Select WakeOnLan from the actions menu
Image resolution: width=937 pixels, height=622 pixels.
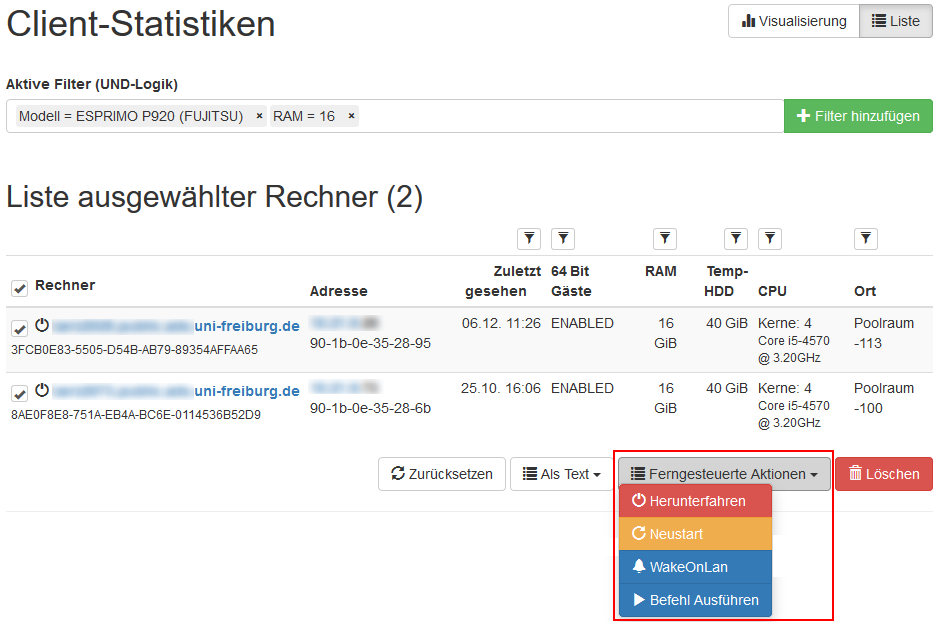point(696,567)
